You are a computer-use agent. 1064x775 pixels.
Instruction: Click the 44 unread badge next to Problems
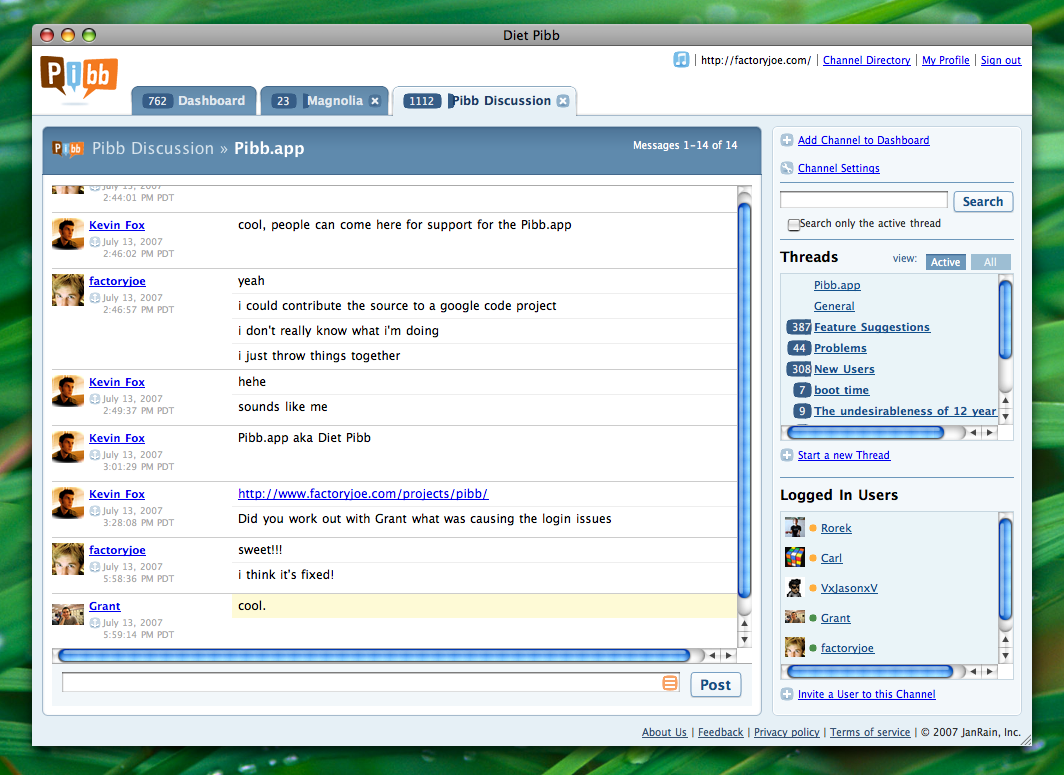click(x=799, y=348)
